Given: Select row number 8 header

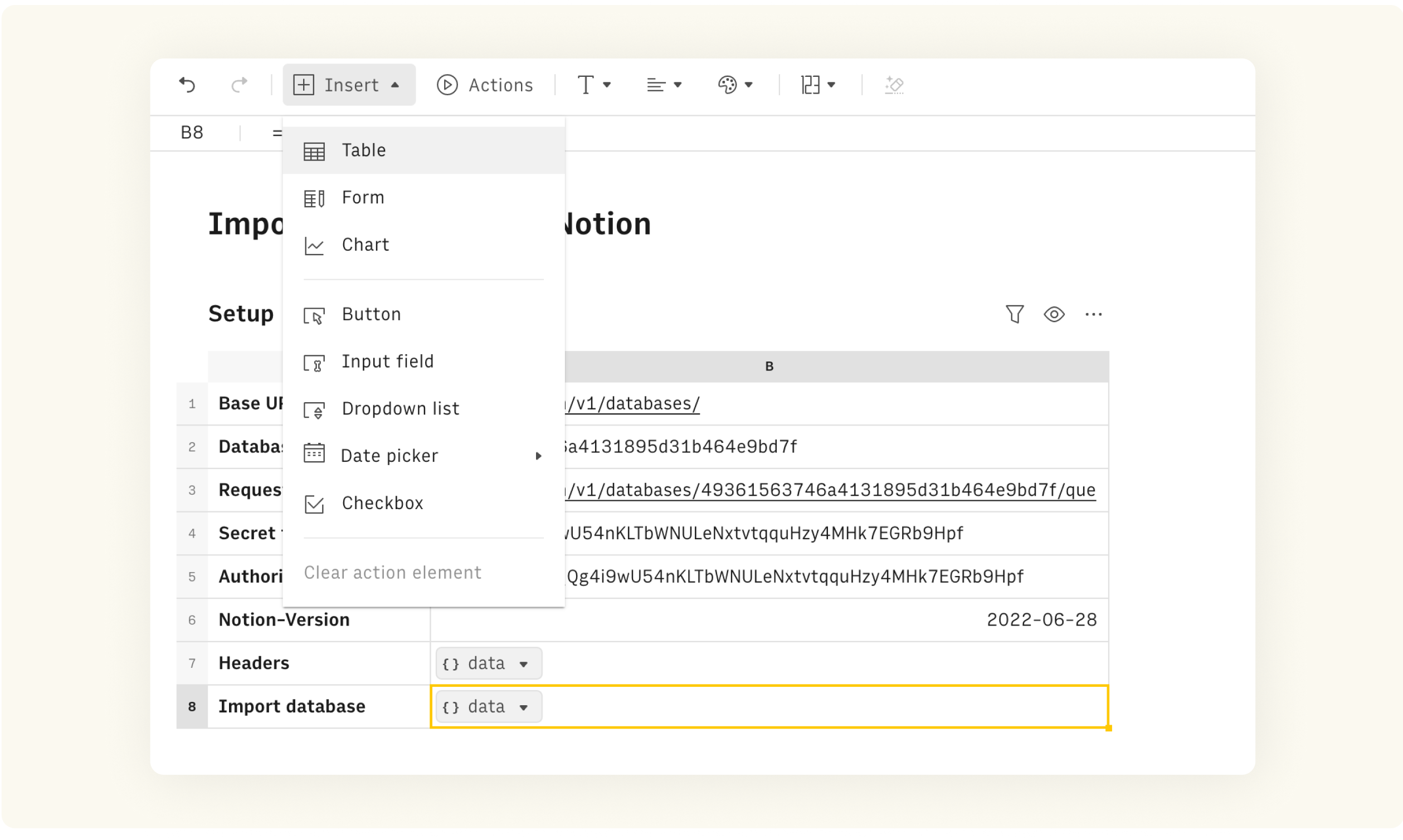Looking at the screenshot, I should (192, 707).
